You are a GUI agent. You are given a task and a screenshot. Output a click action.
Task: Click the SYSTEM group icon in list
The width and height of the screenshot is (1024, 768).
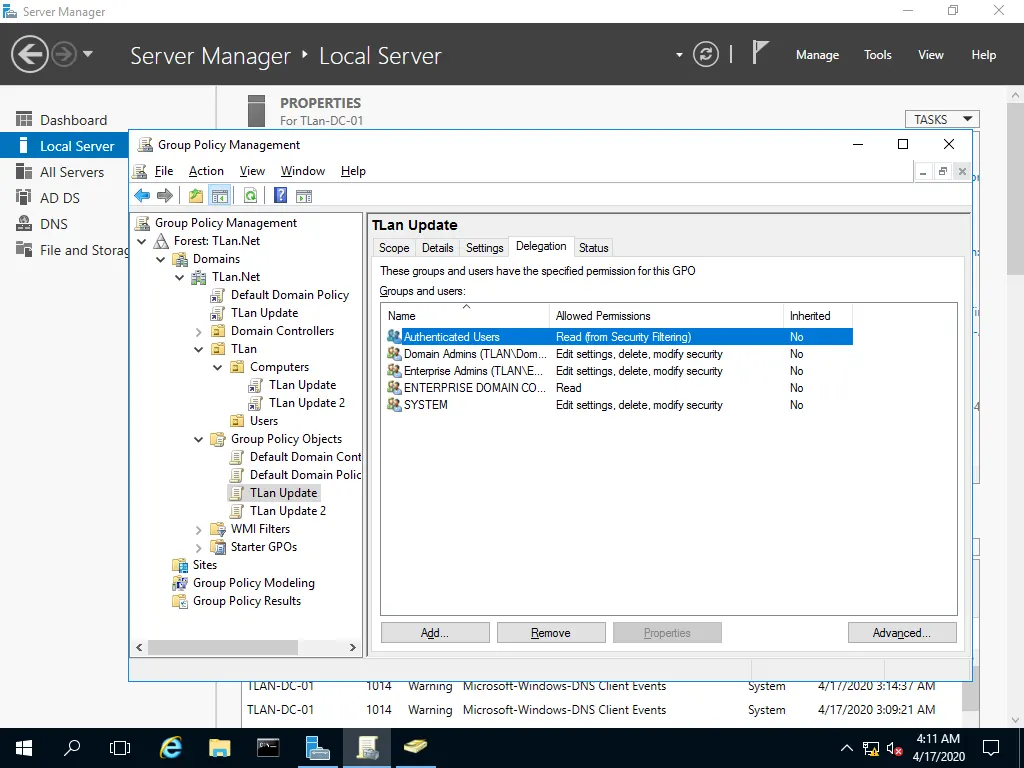point(394,404)
